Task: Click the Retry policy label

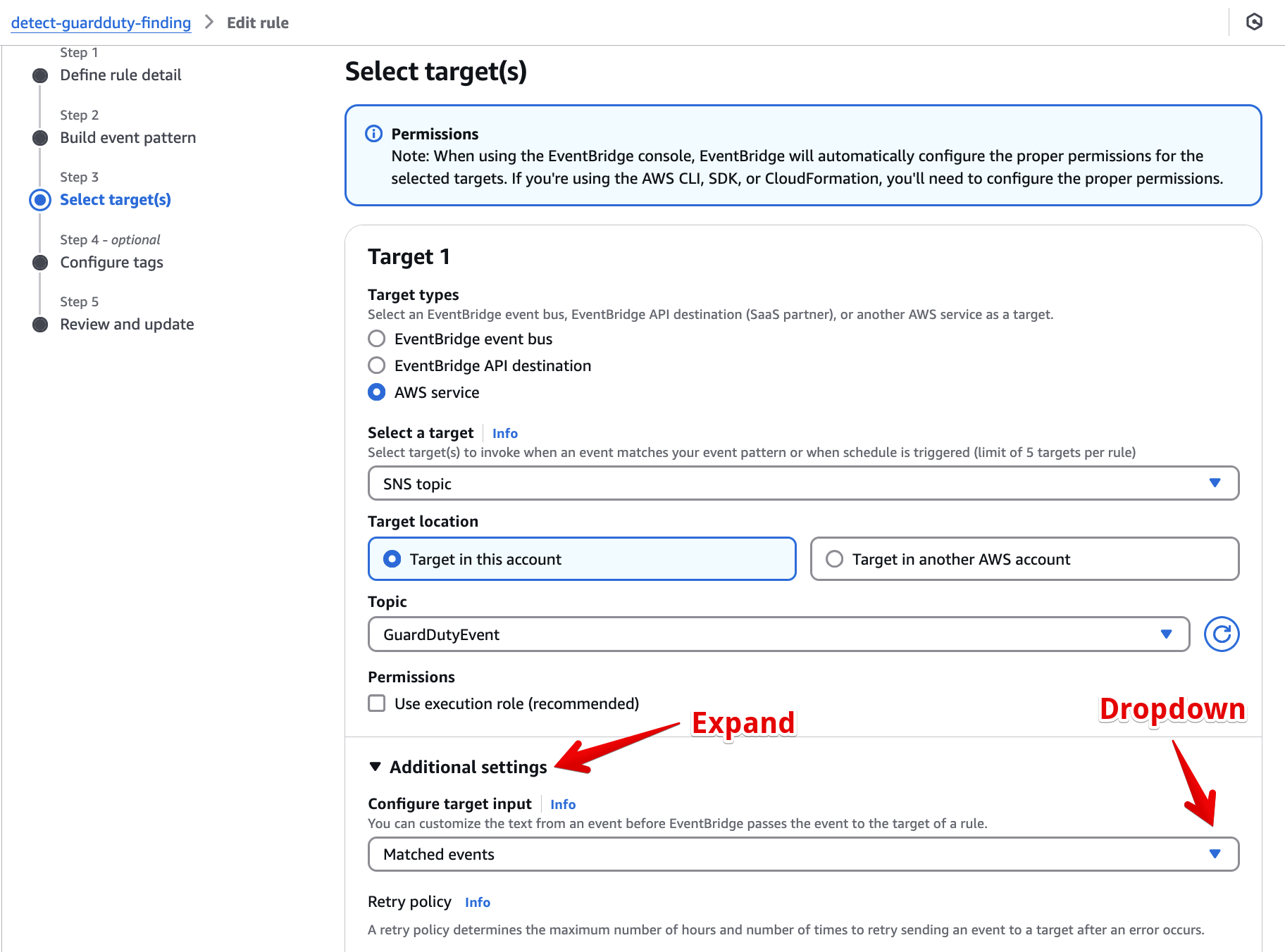Action: point(409,902)
